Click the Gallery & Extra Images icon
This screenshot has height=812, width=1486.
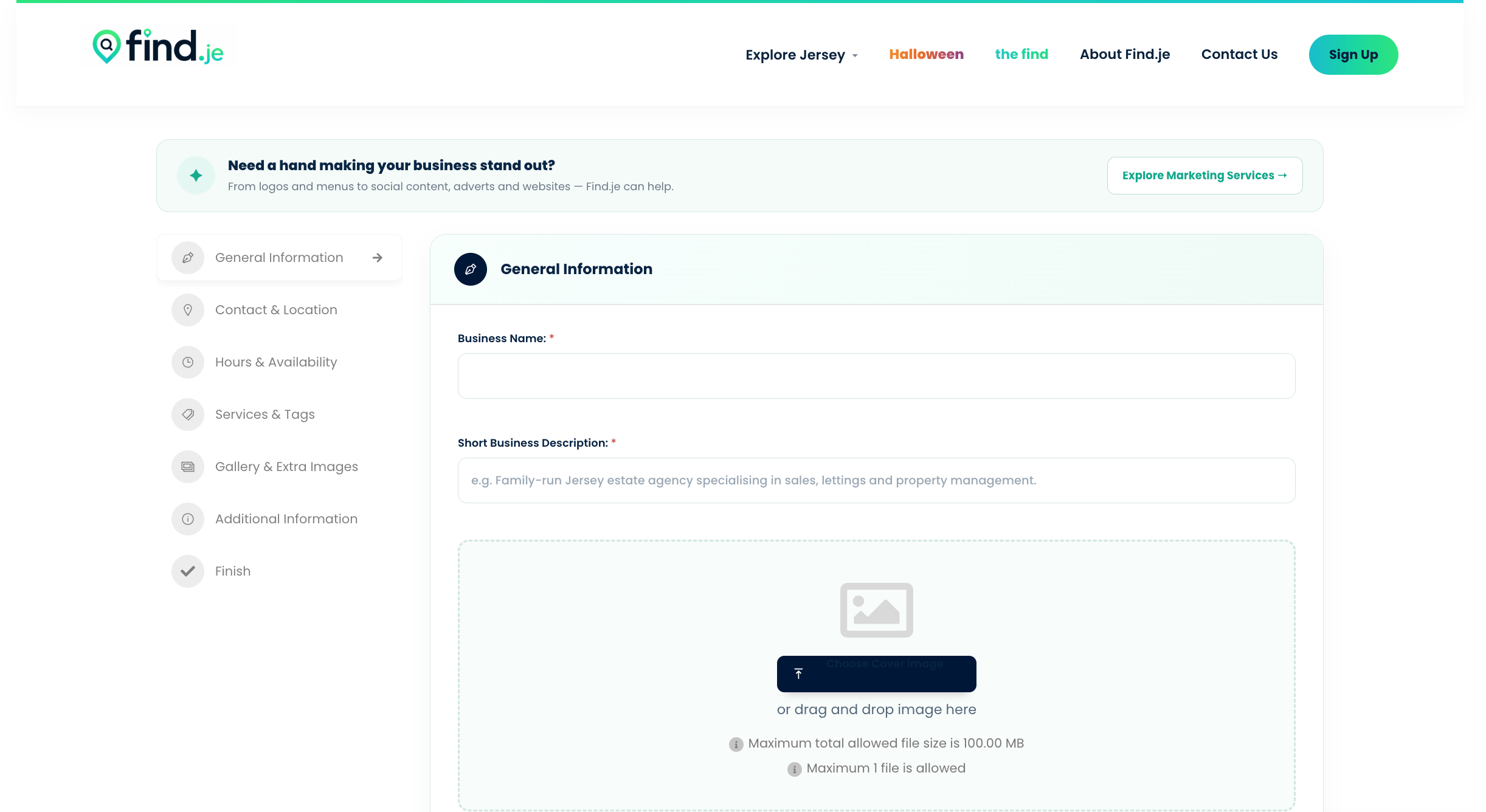188,467
